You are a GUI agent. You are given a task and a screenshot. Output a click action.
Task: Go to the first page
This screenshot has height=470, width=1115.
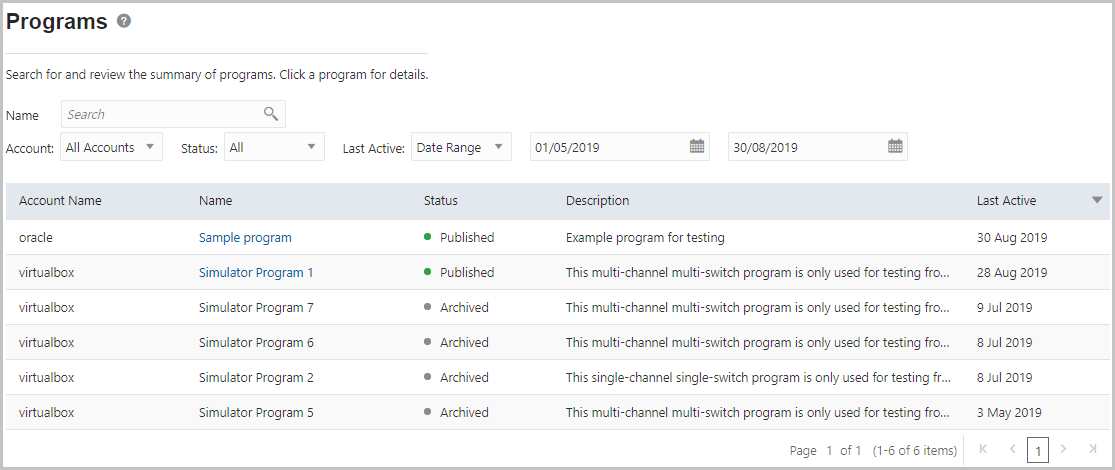(x=983, y=450)
